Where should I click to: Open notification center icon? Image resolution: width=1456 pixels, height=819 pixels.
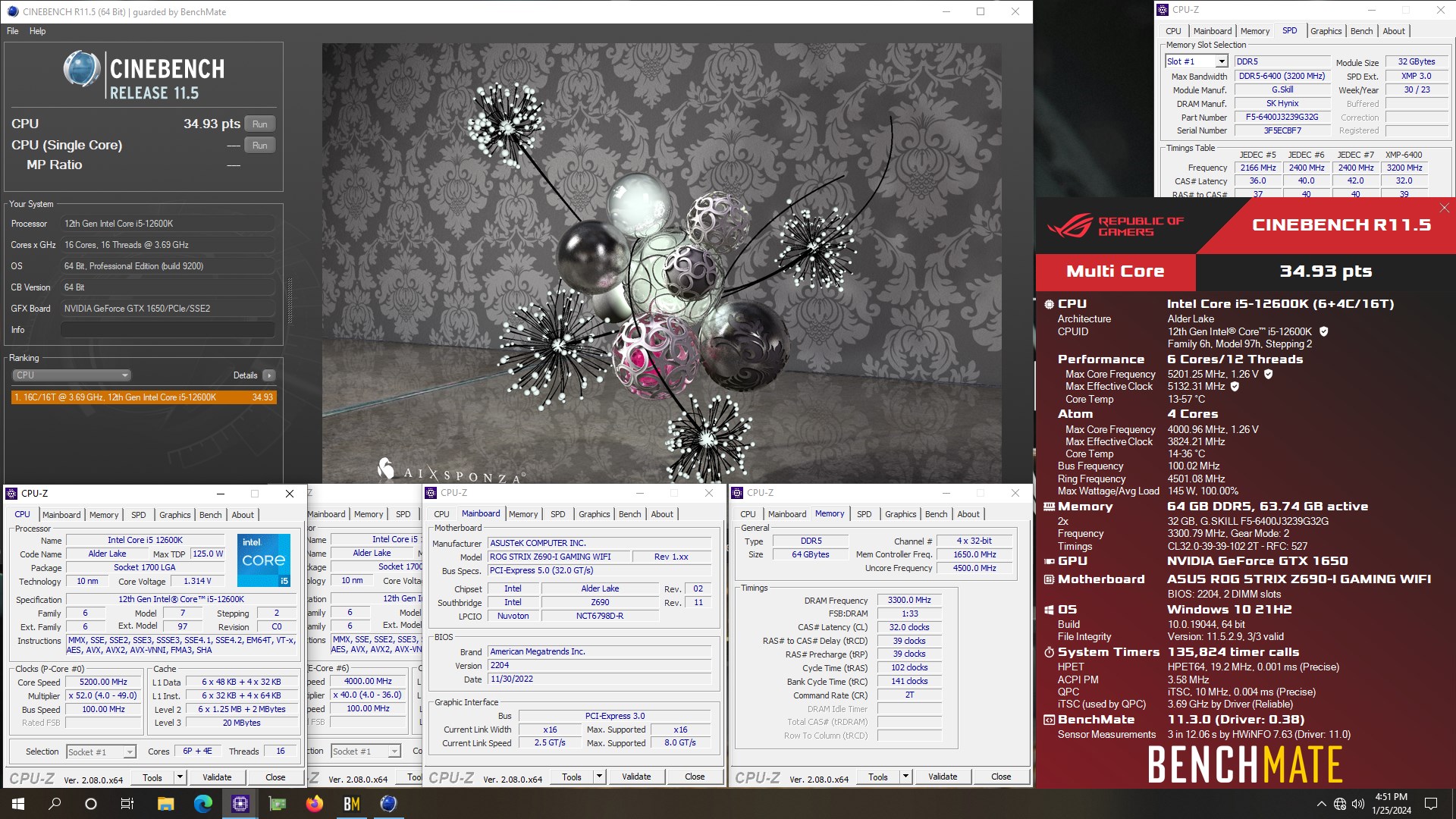(x=1431, y=804)
